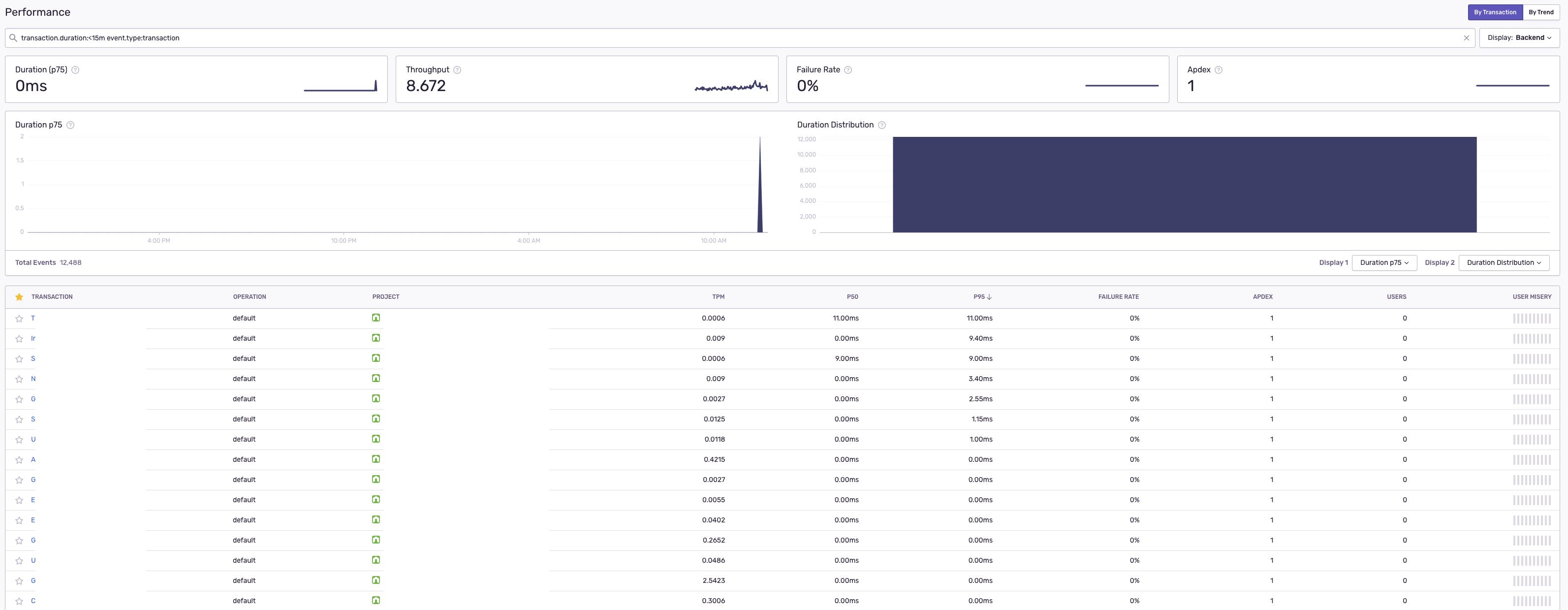Screen dimensions: 1568x610
Task: Star the N transaction row
Action: (20, 379)
